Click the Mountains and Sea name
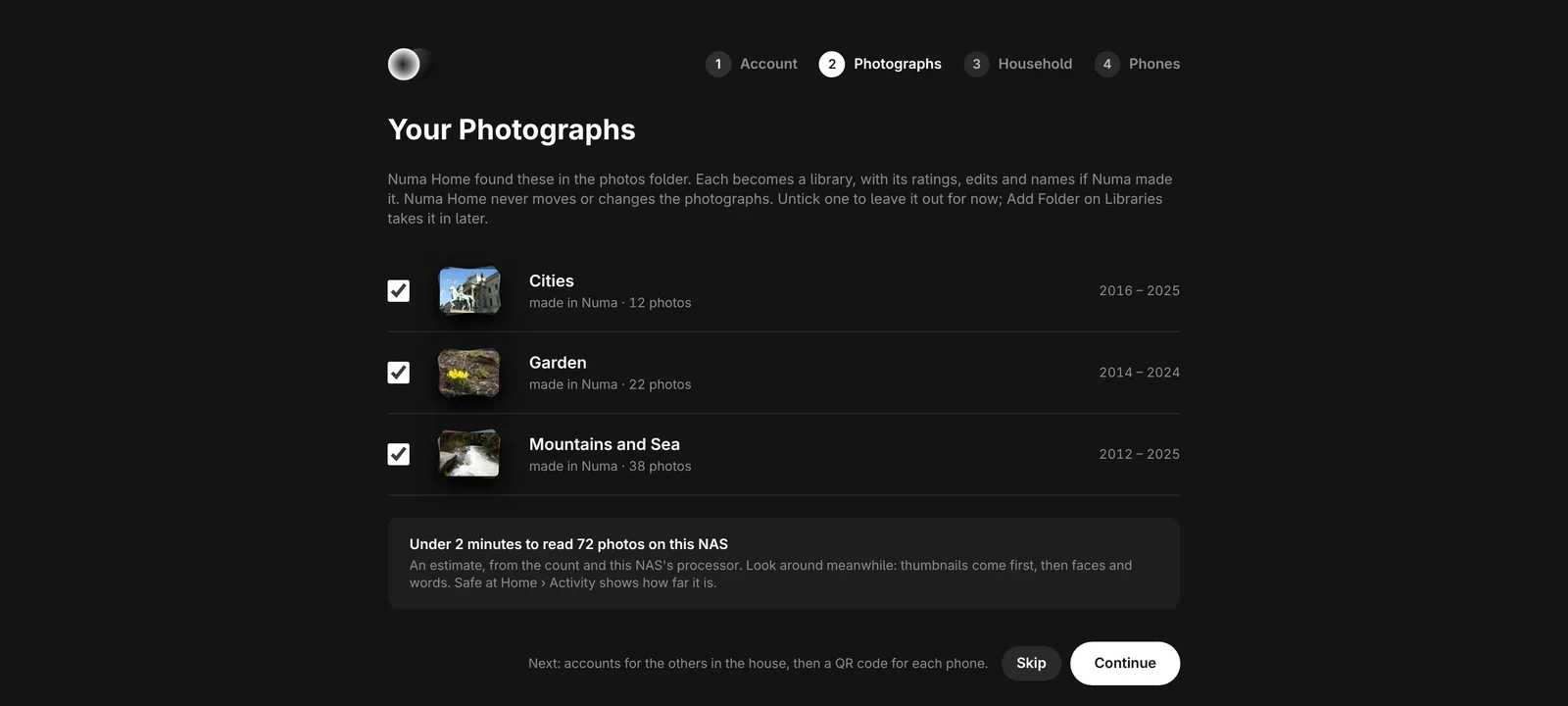The image size is (1568, 706). pos(605,444)
